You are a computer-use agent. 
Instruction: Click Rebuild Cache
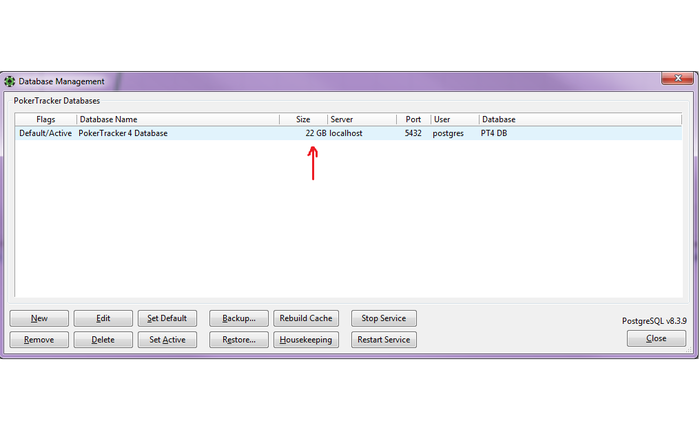(x=306, y=318)
